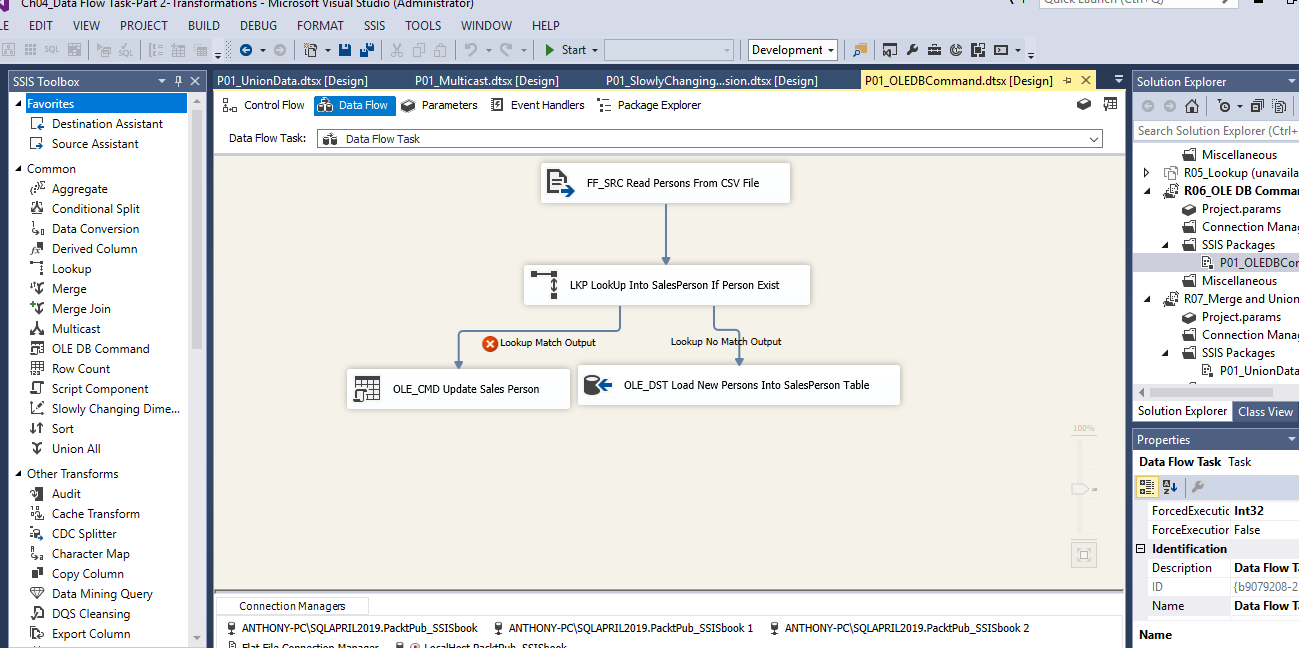Click the Home icon in Solution Explorer
This screenshot has height=648, width=1299.
(x=1192, y=106)
